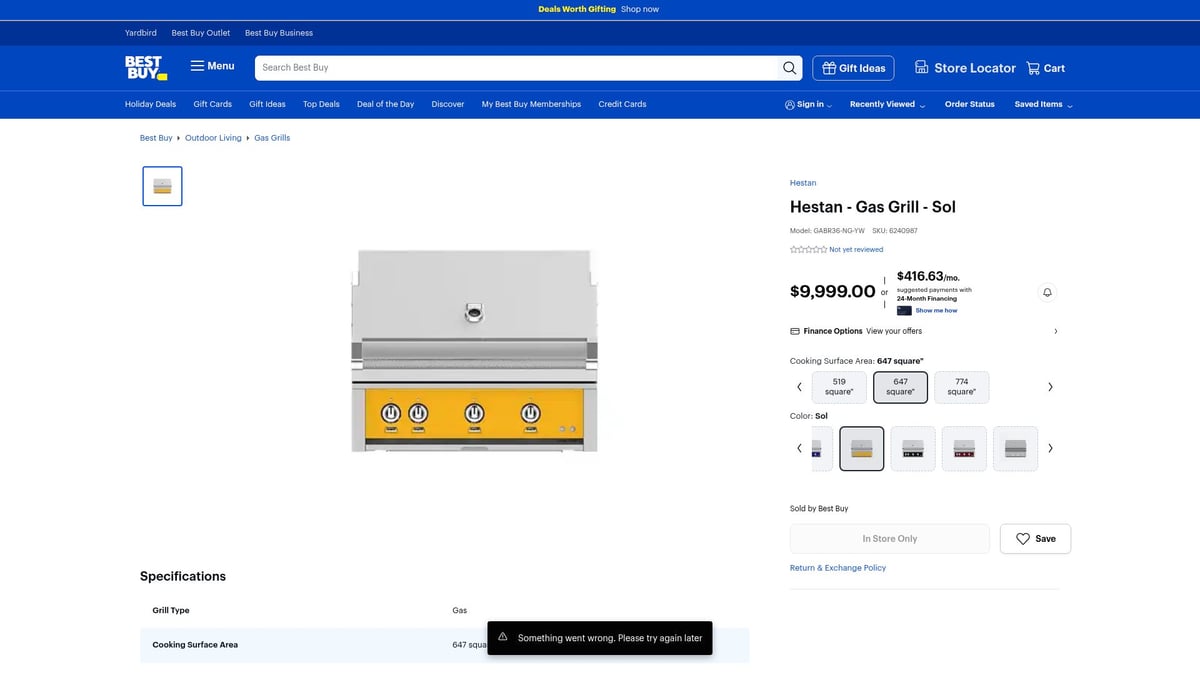Click into the Search Best Buy field

(515, 68)
